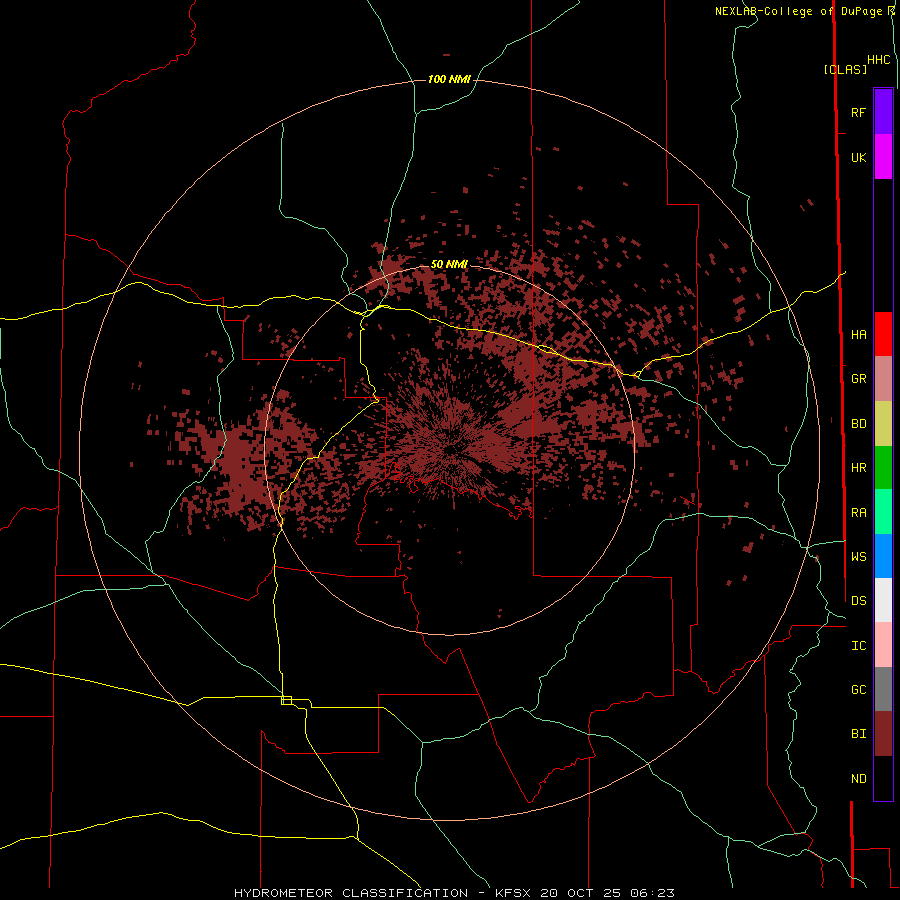Click the IC light pink legend swatch
The width and height of the screenshot is (900, 900).
pyautogui.click(x=883, y=645)
